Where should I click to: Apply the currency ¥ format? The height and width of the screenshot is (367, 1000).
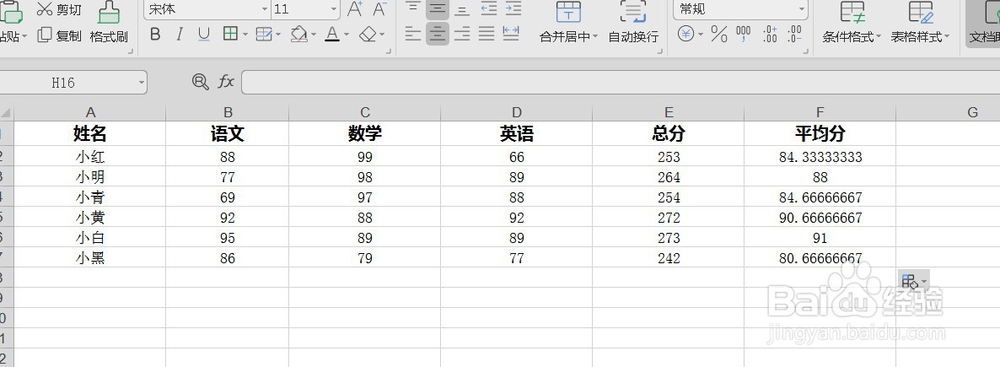(x=686, y=34)
